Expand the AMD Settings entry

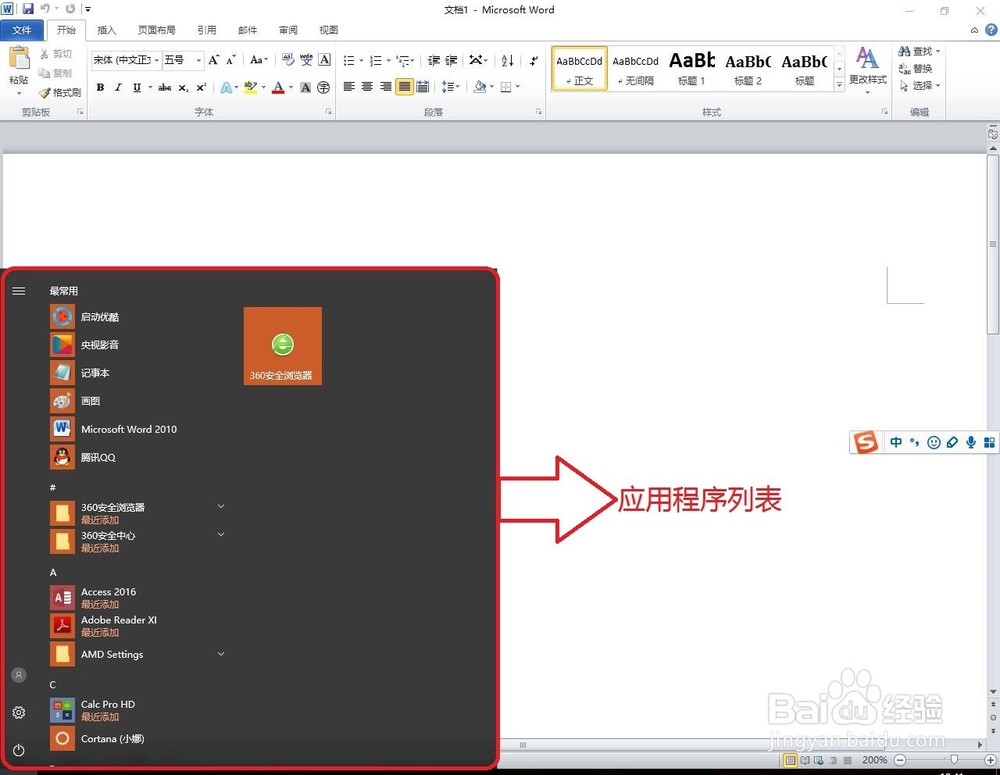[221, 654]
